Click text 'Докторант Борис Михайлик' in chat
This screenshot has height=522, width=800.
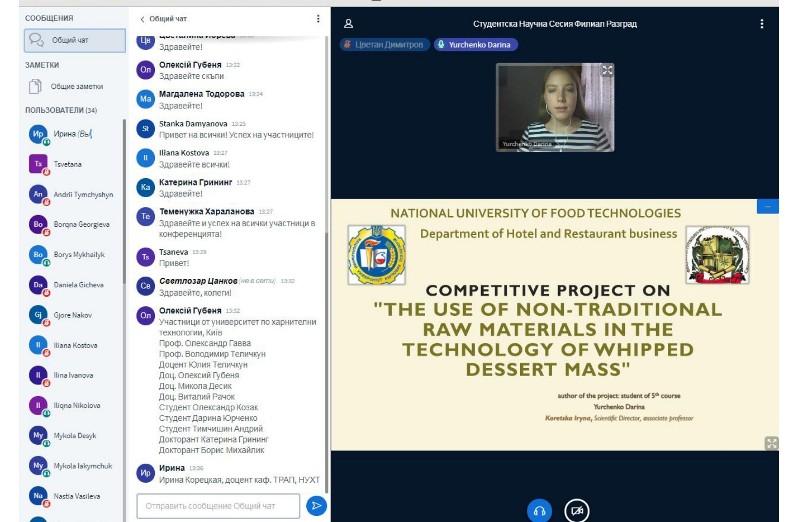coord(211,450)
